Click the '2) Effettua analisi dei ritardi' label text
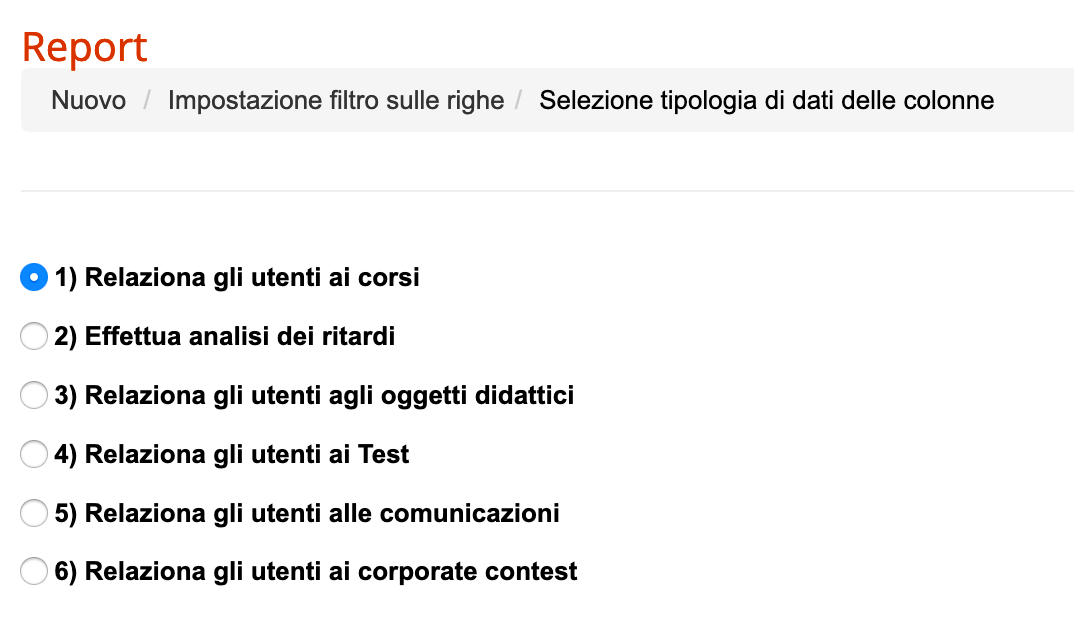The height and width of the screenshot is (620, 1074). [x=225, y=337]
